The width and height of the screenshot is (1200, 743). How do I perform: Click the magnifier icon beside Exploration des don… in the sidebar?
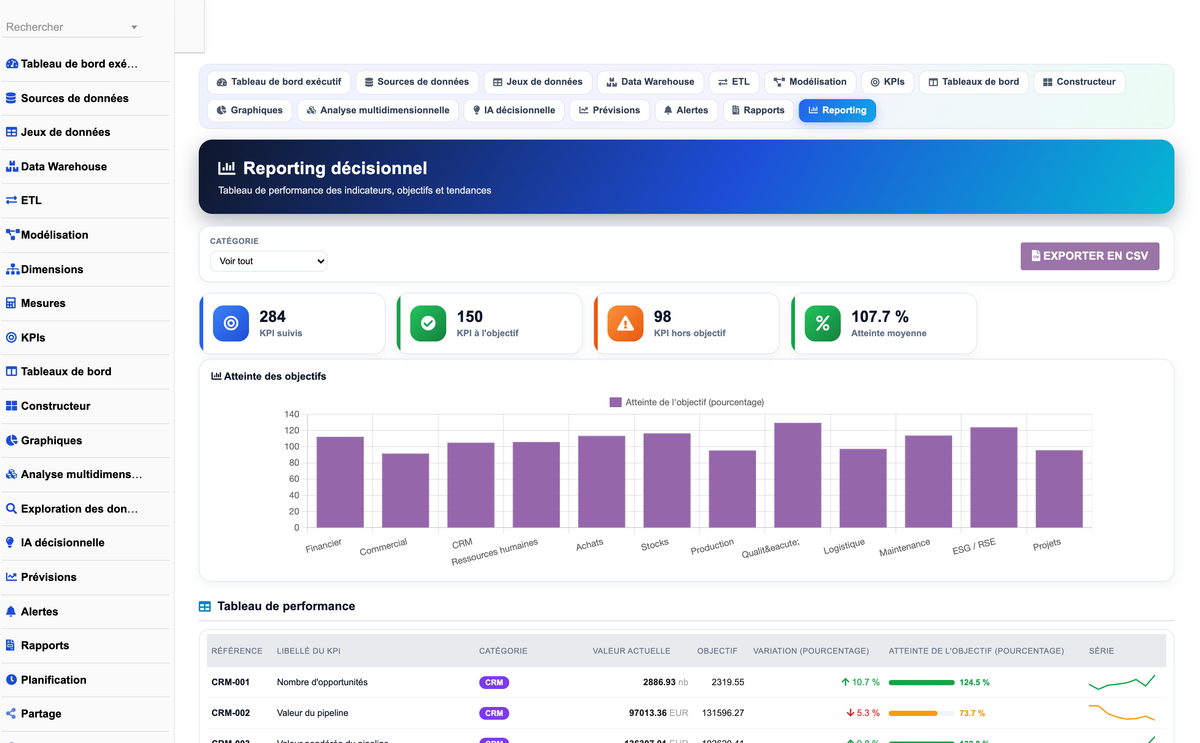click(x=12, y=509)
